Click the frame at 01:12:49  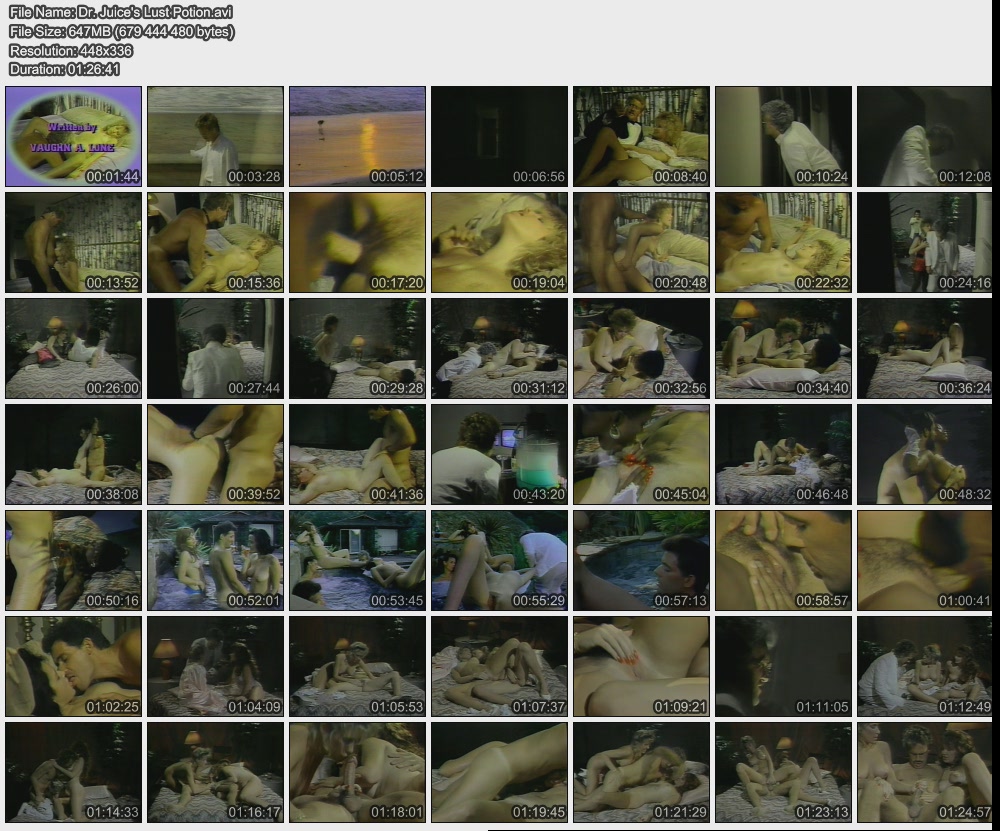pos(925,666)
